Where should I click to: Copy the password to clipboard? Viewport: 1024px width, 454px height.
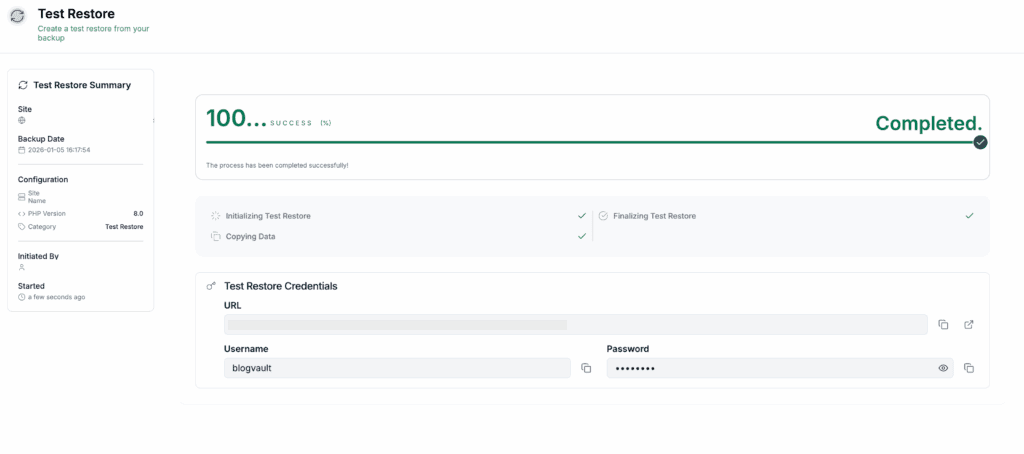969,368
